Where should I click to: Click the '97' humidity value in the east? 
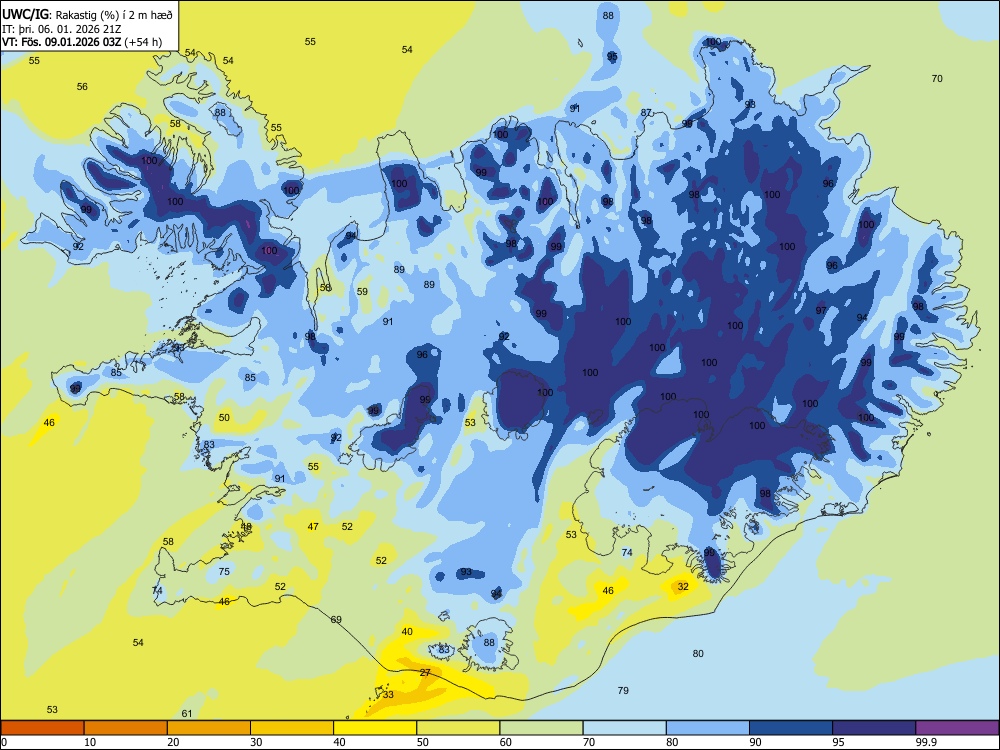821,311
